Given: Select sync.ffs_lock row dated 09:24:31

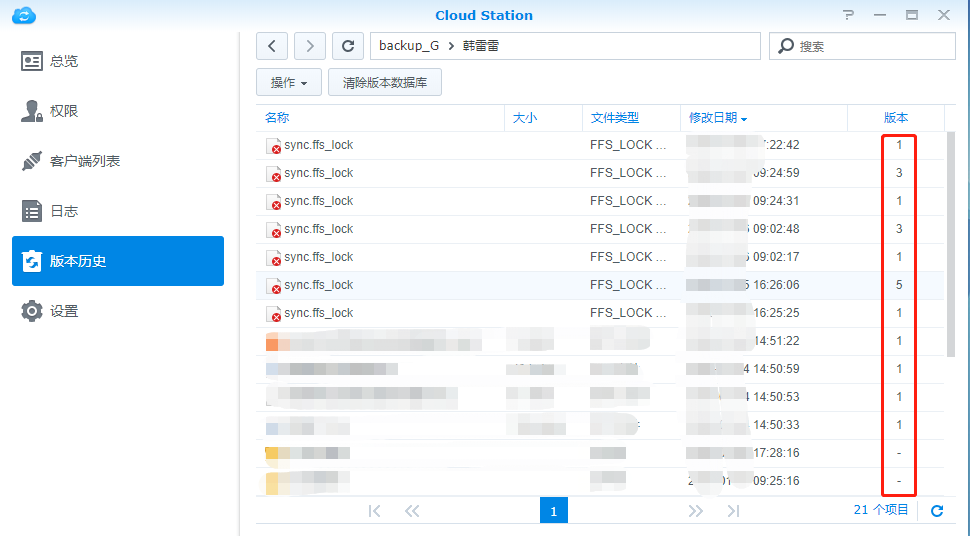Looking at the screenshot, I should tap(600, 201).
